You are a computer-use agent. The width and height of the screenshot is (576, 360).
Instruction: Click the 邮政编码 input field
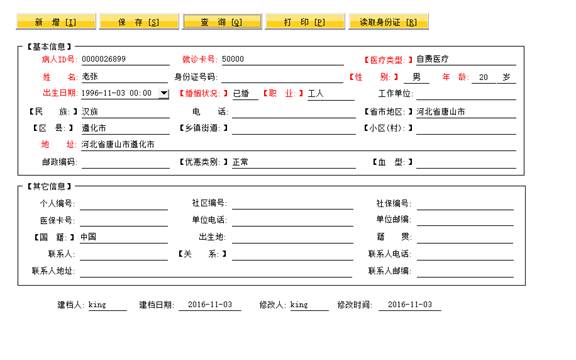(125, 162)
